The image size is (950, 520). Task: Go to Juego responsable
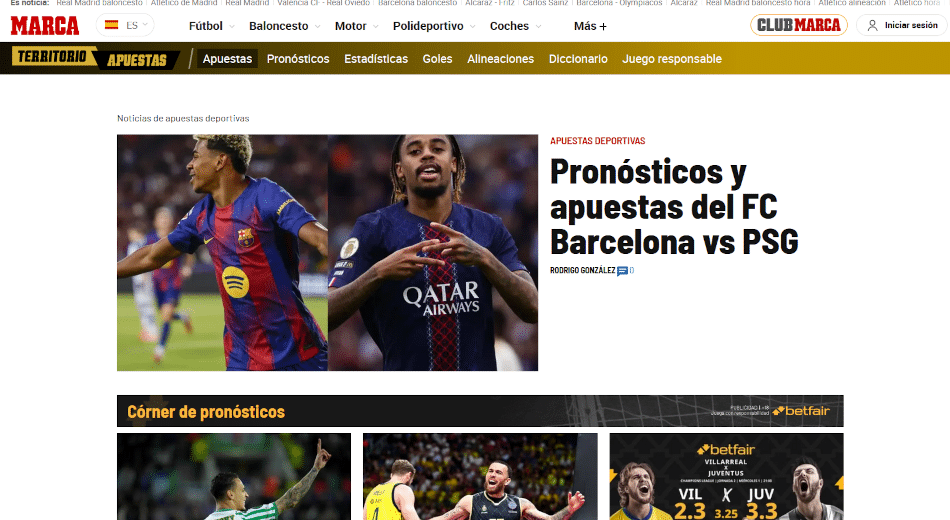pos(672,59)
